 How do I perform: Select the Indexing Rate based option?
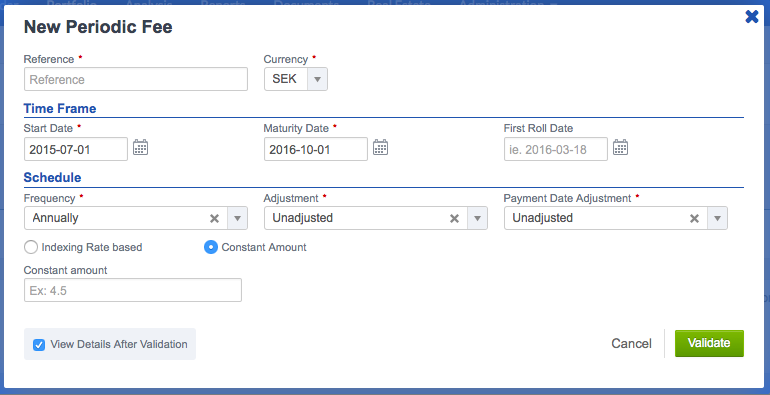coord(31,247)
